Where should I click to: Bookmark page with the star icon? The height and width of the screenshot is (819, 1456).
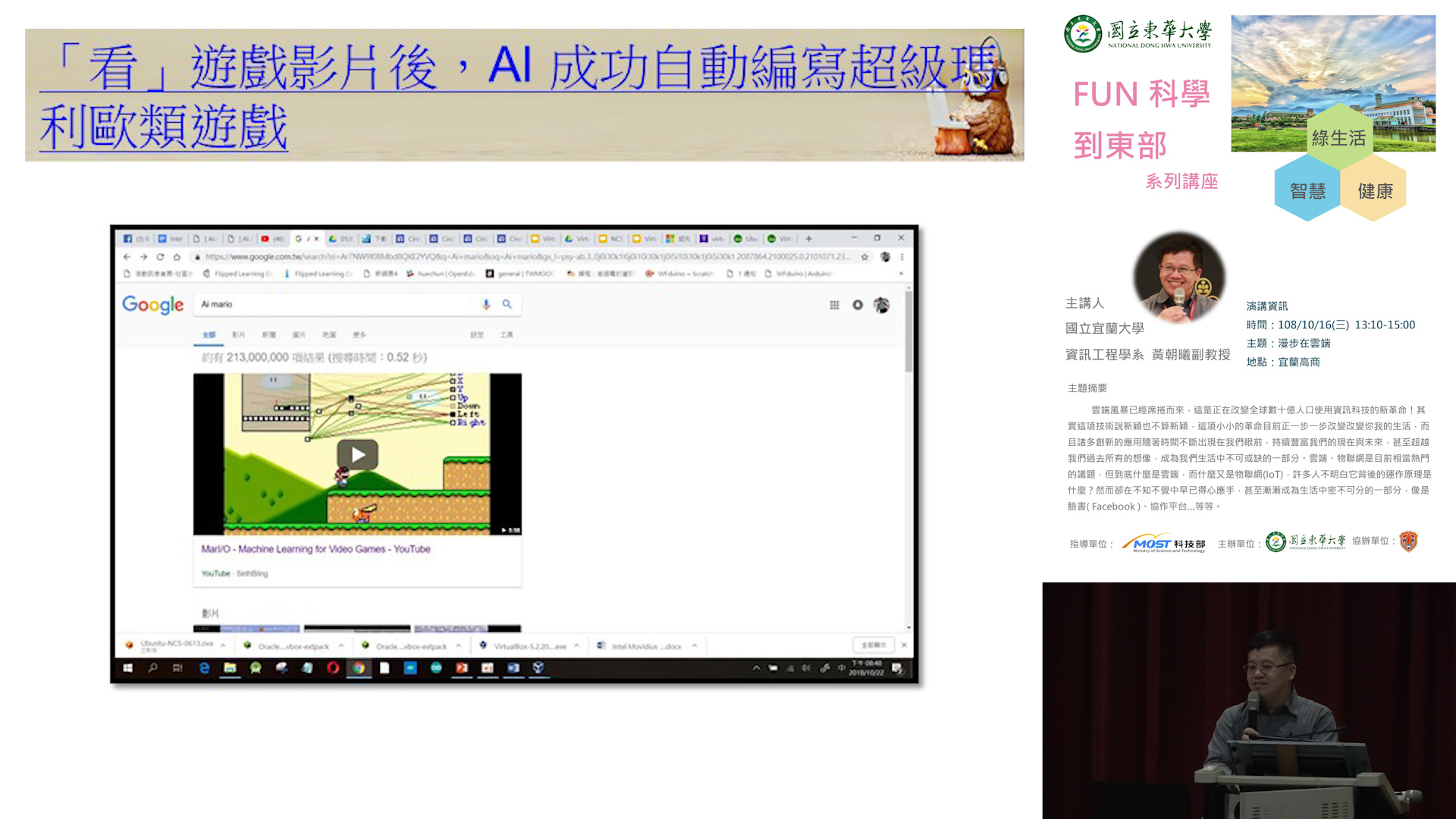pos(864,257)
